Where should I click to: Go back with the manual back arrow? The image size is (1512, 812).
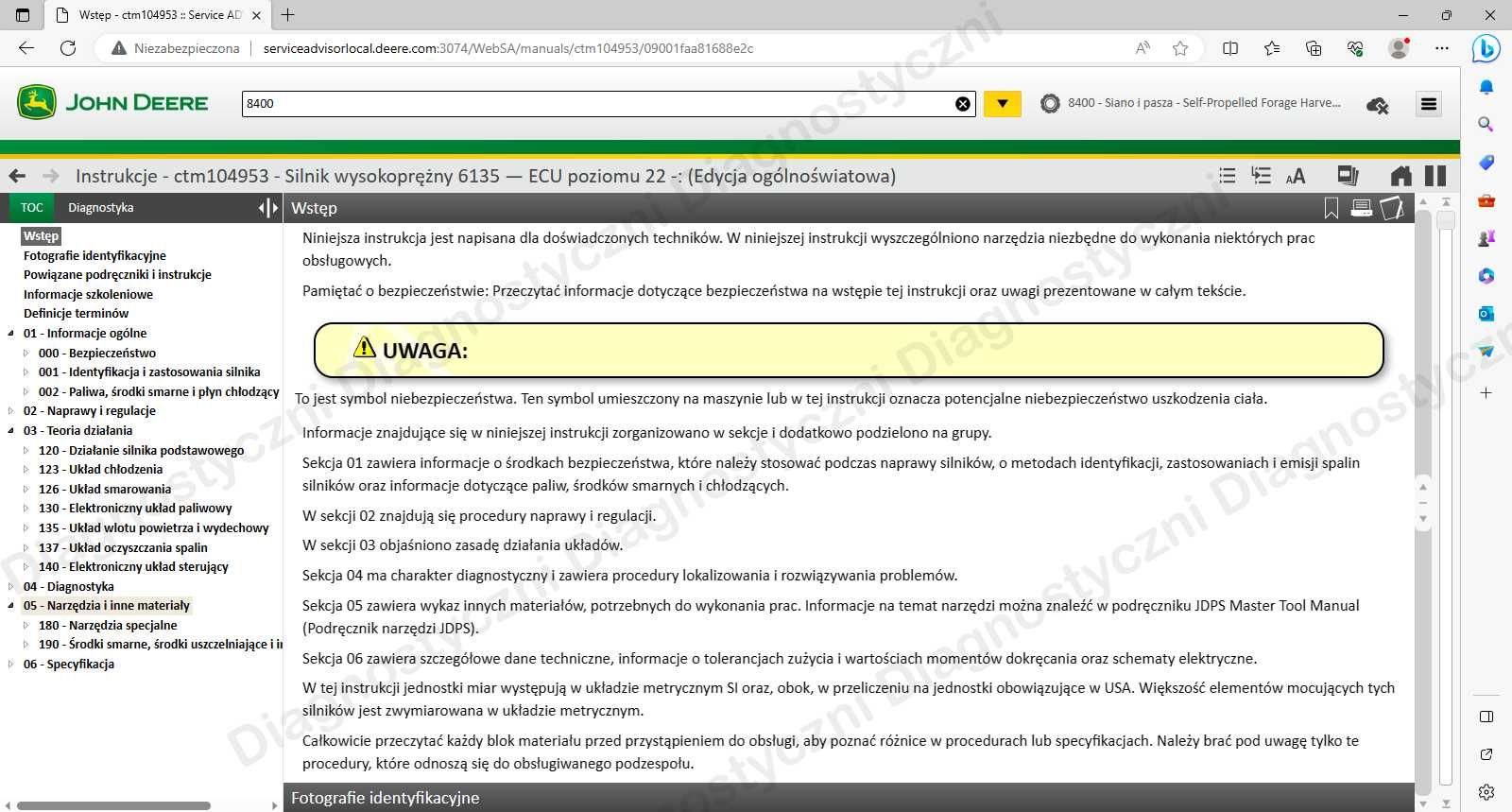point(17,176)
